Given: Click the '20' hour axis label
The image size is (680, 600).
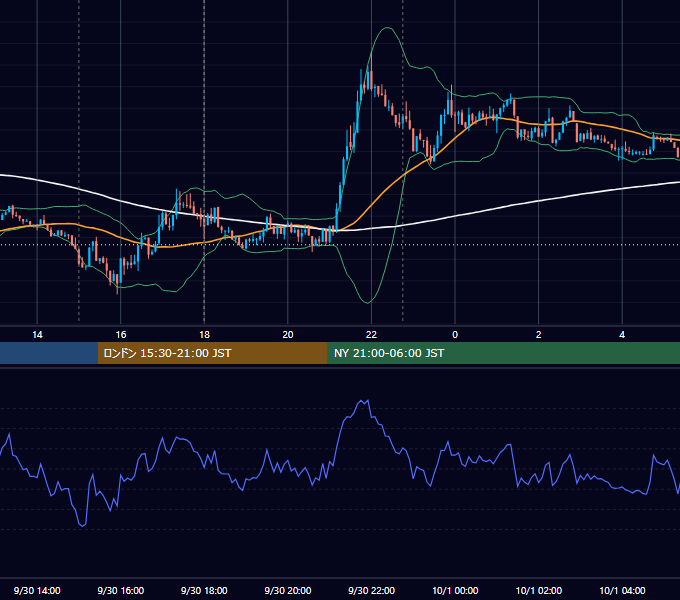Looking at the screenshot, I should (x=288, y=335).
